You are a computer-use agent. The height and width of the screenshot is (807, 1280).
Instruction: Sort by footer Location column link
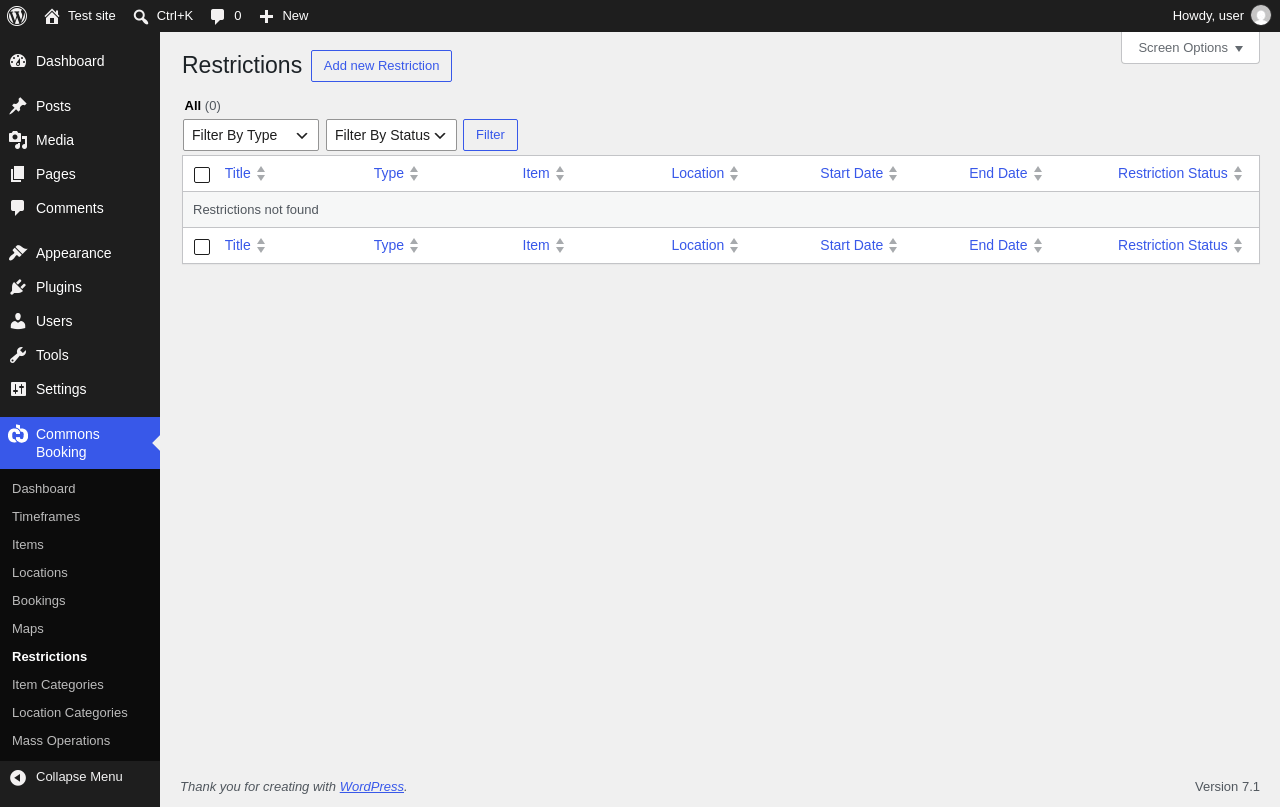698,245
